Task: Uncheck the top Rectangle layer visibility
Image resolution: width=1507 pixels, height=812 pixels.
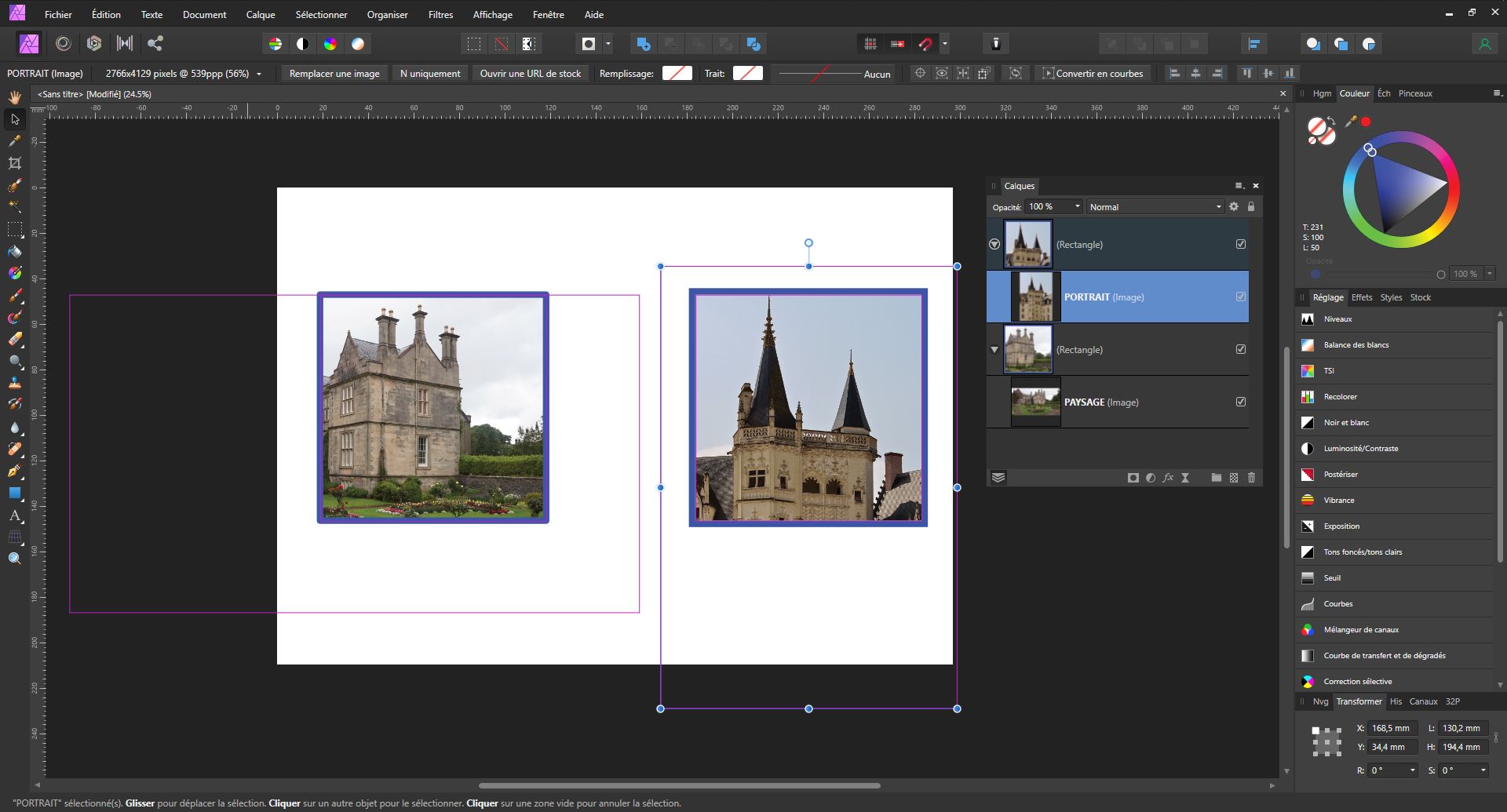Action: click(x=1240, y=244)
